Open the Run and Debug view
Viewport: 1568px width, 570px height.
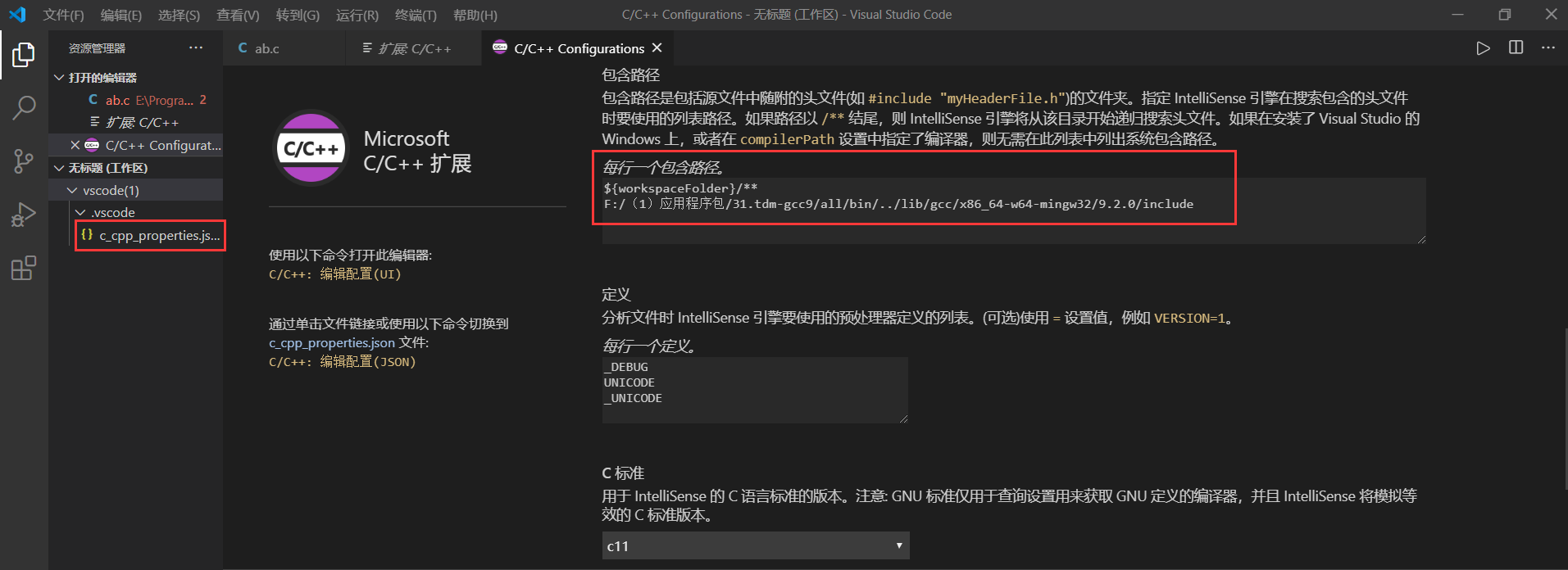[x=24, y=215]
